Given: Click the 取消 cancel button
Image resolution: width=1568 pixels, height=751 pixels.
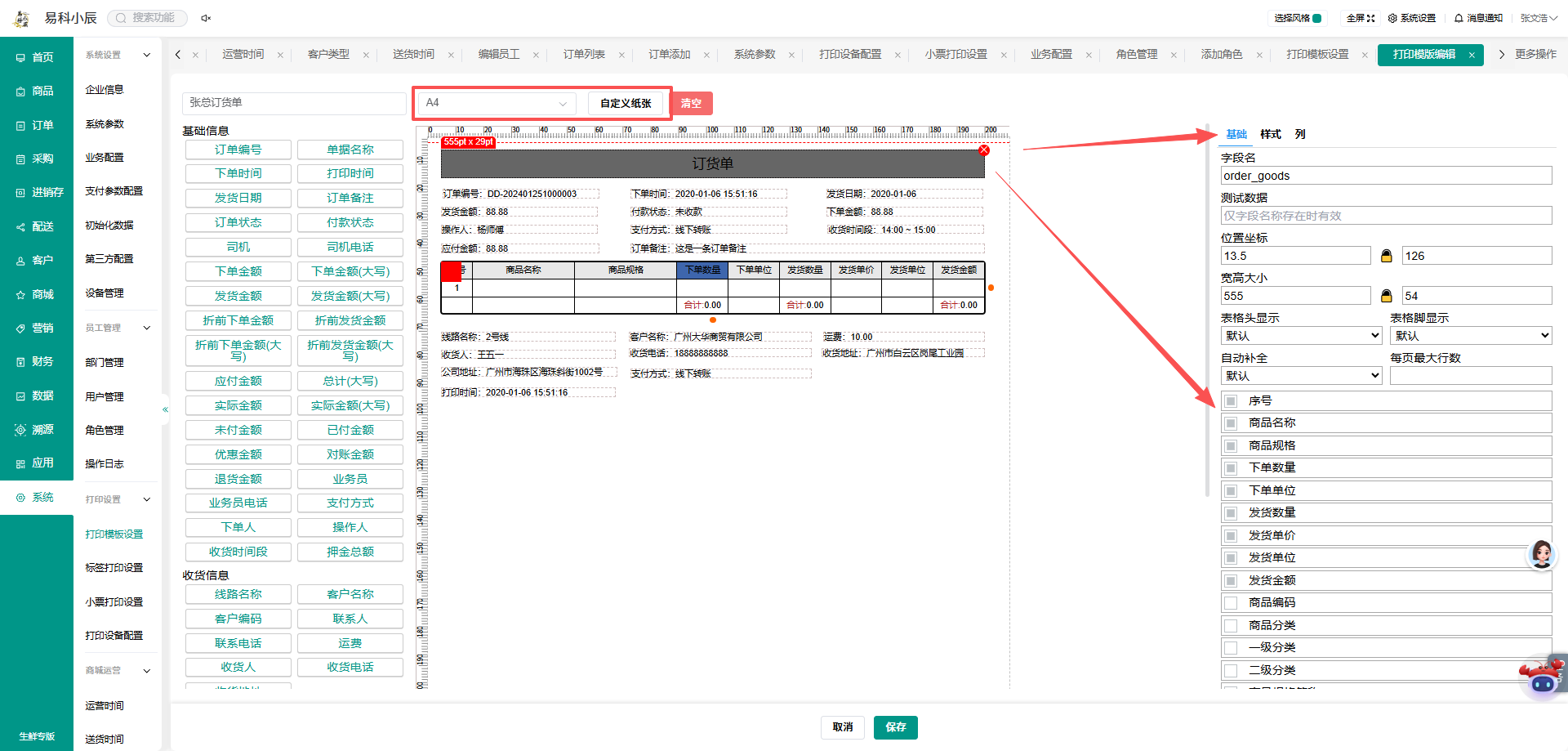Looking at the screenshot, I should pyautogui.click(x=843, y=727).
